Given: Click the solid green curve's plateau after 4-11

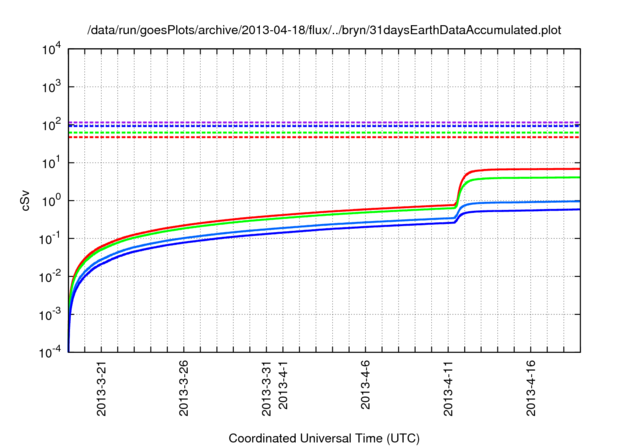Looking at the screenshot, I should (530, 178).
